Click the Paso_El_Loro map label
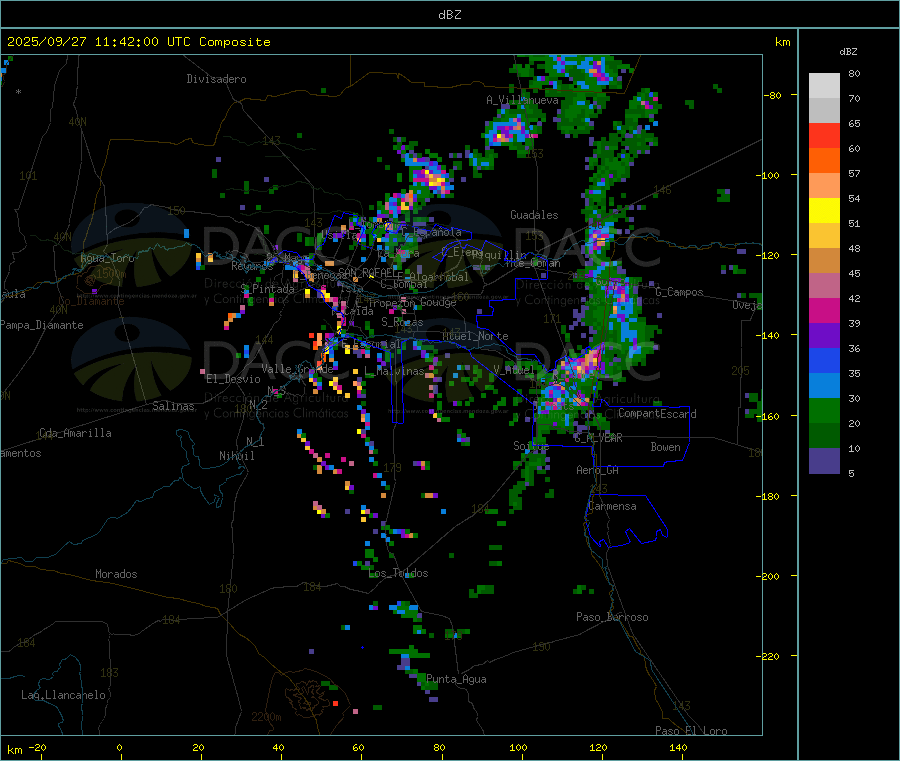The image size is (900, 761). (x=692, y=731)
